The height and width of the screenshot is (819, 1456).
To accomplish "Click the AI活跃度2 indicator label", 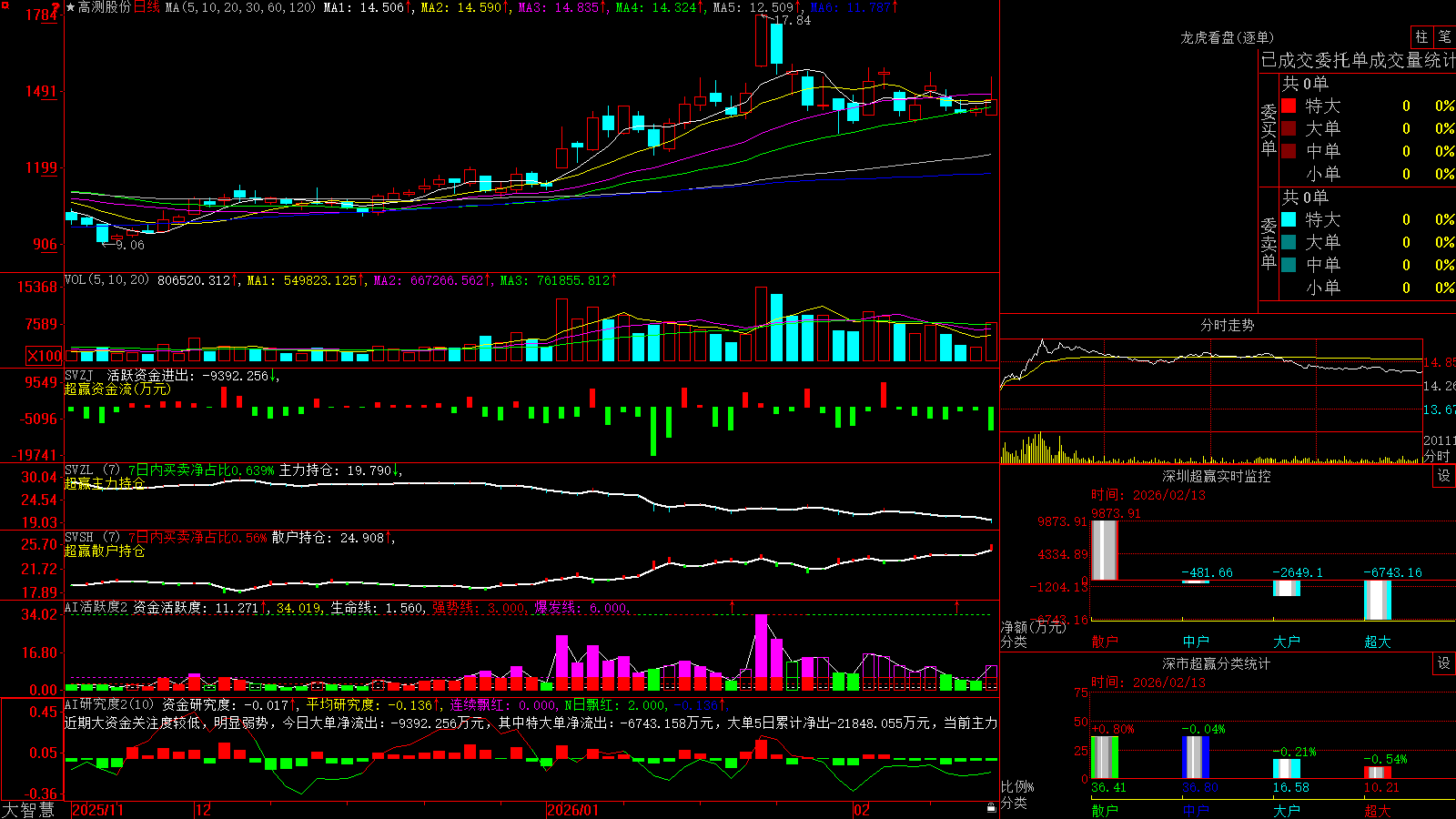I will click(96, 607).
